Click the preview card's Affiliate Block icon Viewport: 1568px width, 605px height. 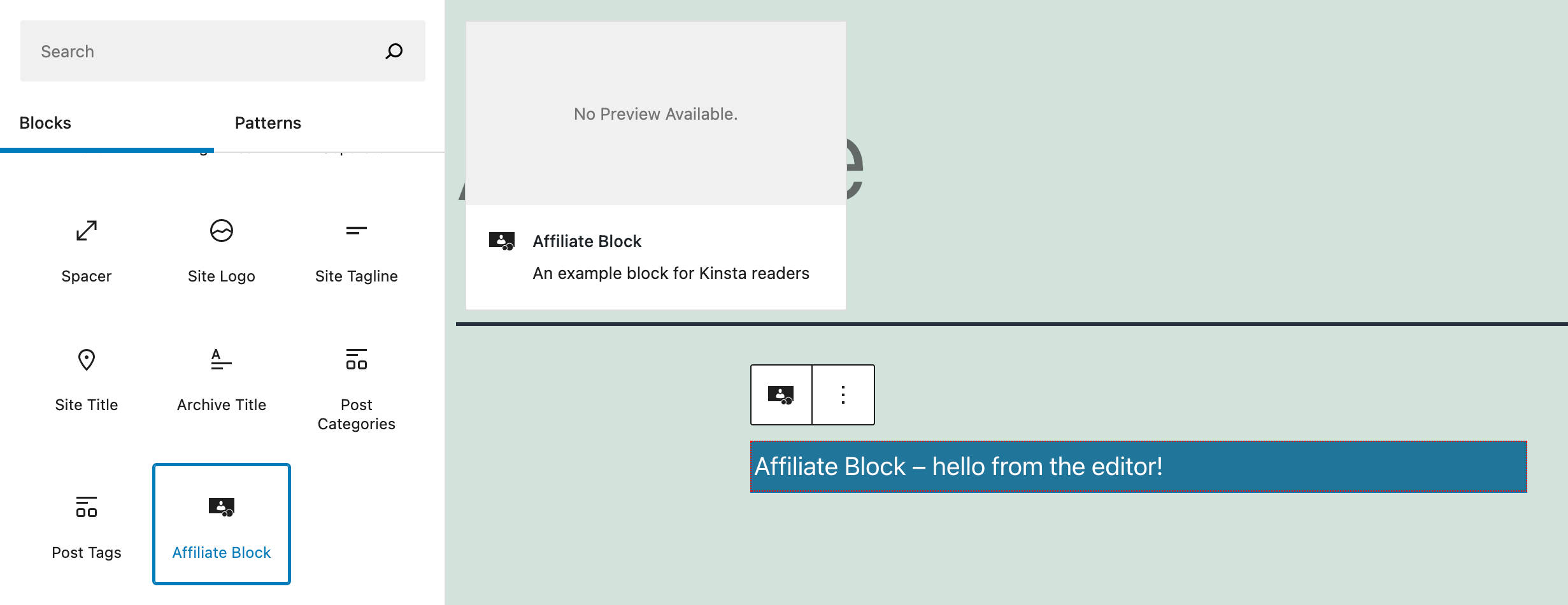coord(501,241)
